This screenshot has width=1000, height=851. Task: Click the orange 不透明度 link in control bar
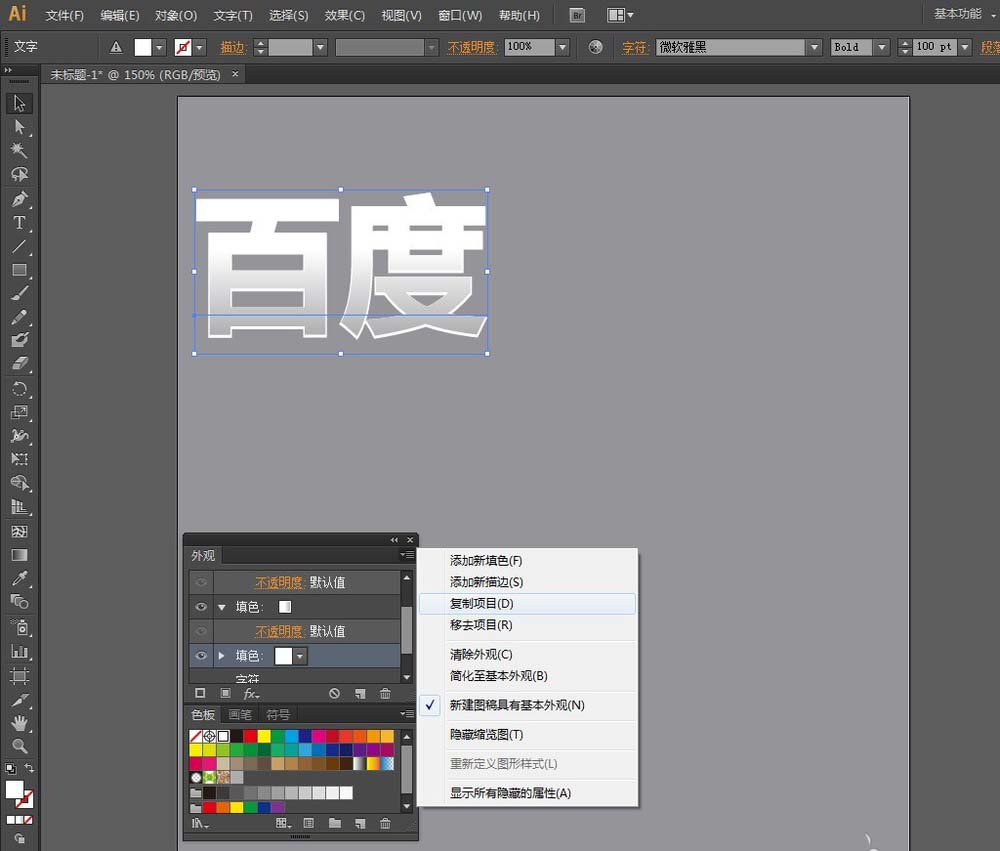pyautogui.click(x=472, y=47)
